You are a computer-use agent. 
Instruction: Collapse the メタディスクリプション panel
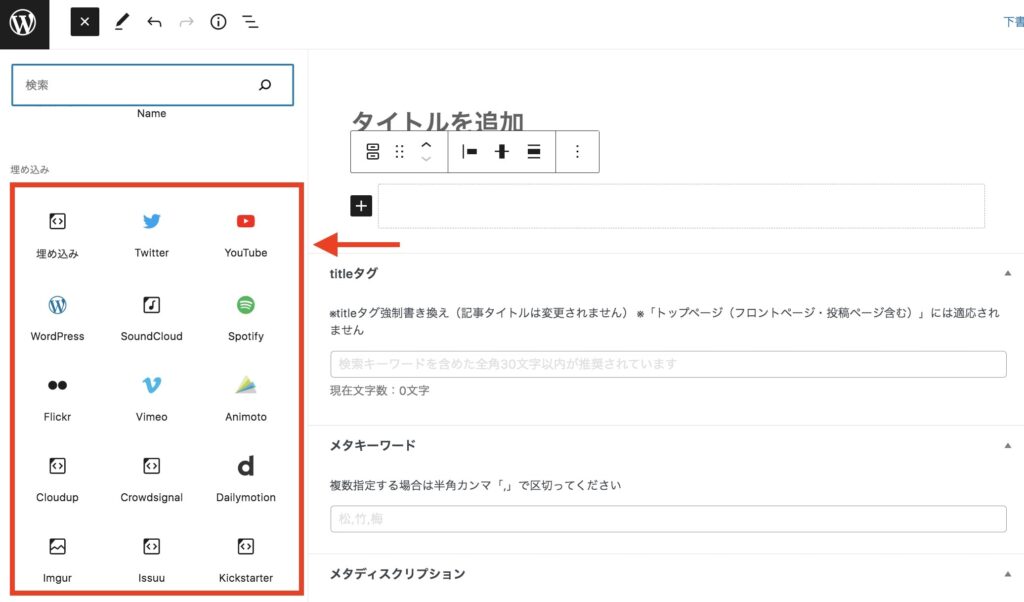tap(1008, 574)
